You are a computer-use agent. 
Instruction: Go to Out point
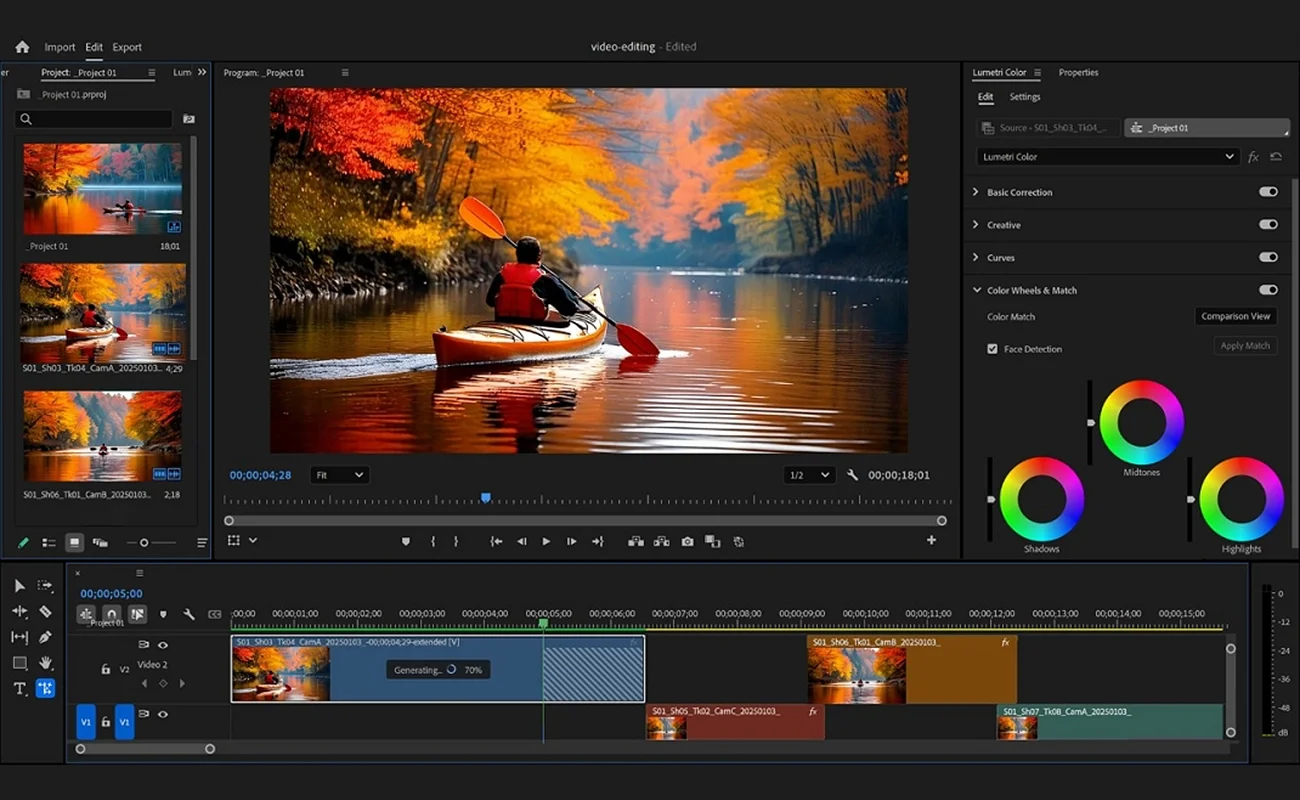pyautogui.click(x=597, y=541)
